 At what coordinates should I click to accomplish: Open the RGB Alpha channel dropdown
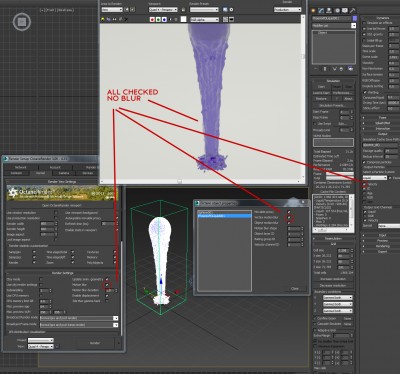pos(205,20)
